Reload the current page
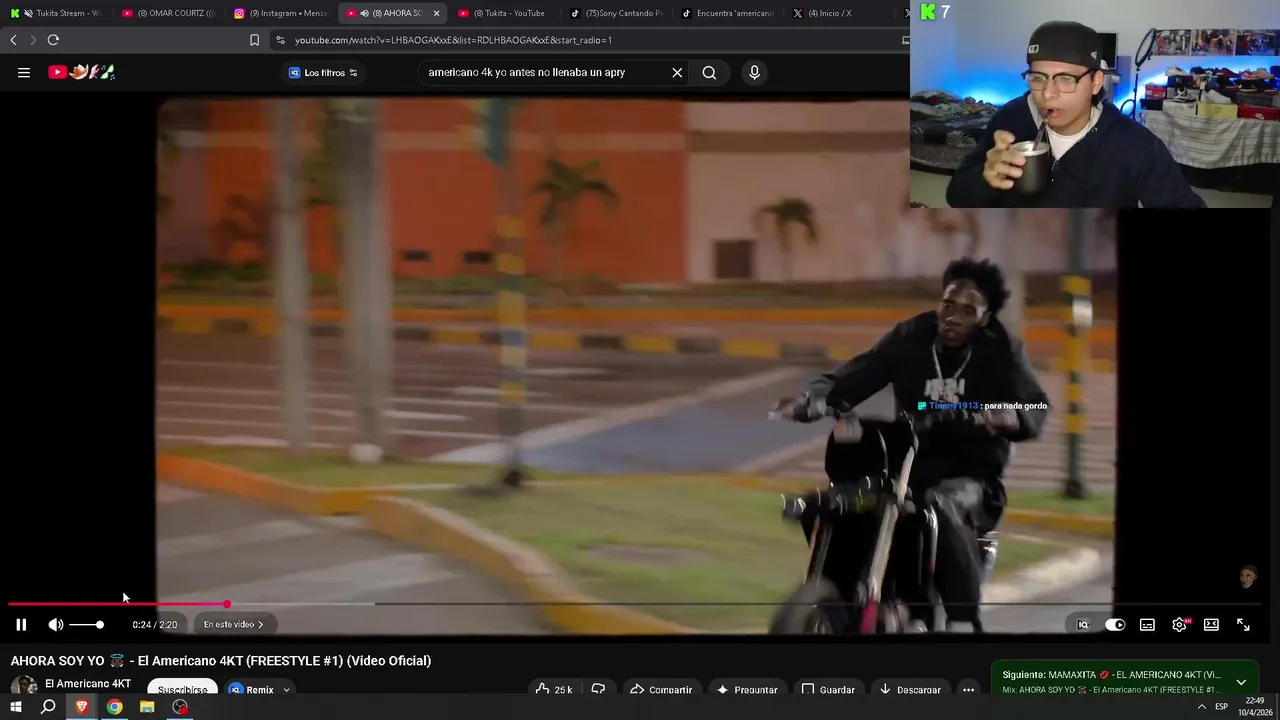1280x720 pixels. coord(53,40)
